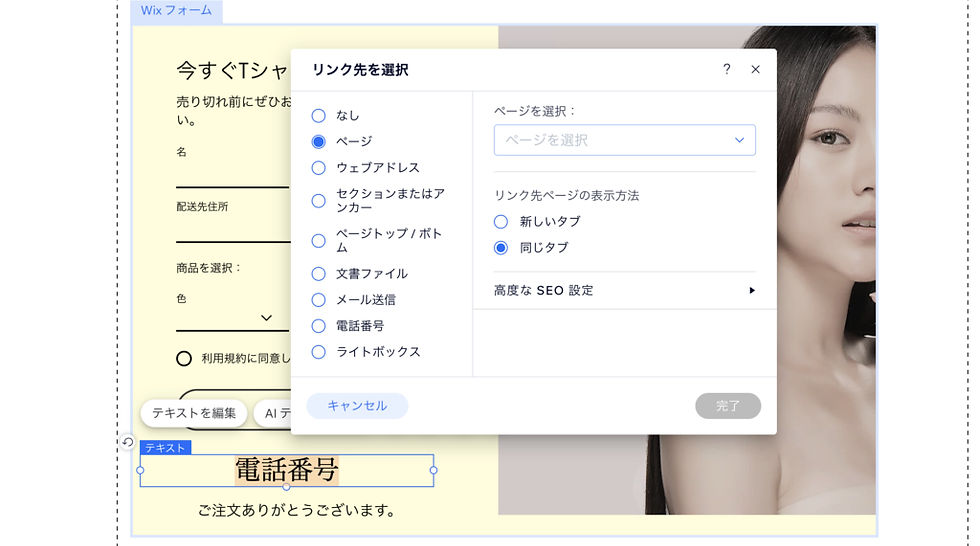Image resolution: width=980 pixels, height=546 pixels.
Task: Click the rotate handle icon beside text box
Action: [128, 442]
